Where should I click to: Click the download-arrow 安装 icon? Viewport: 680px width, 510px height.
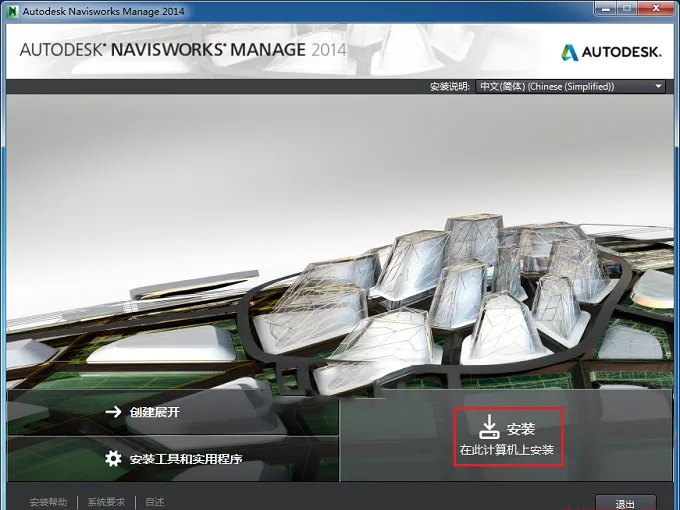point(489,427)
